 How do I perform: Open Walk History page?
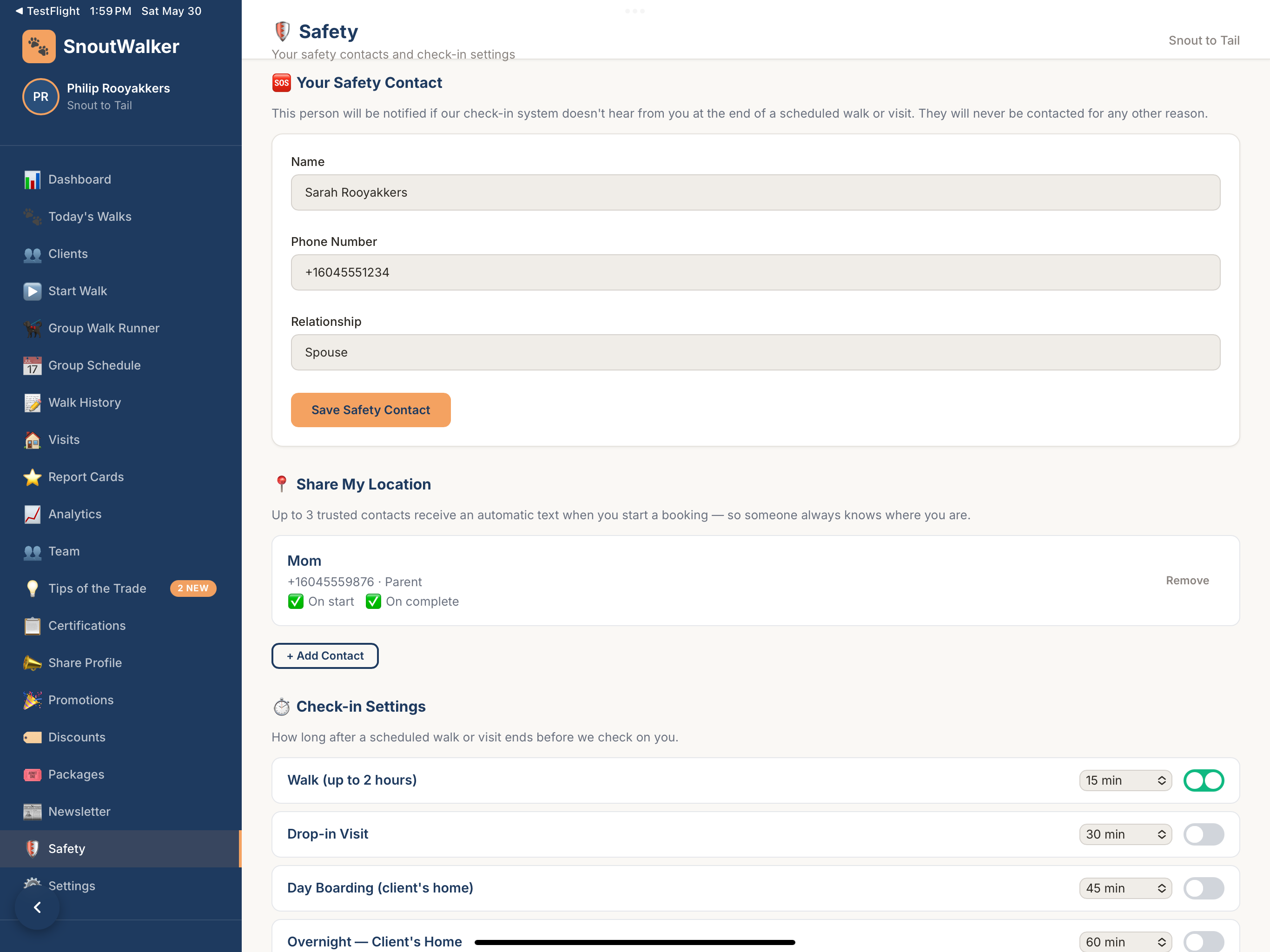120,403
